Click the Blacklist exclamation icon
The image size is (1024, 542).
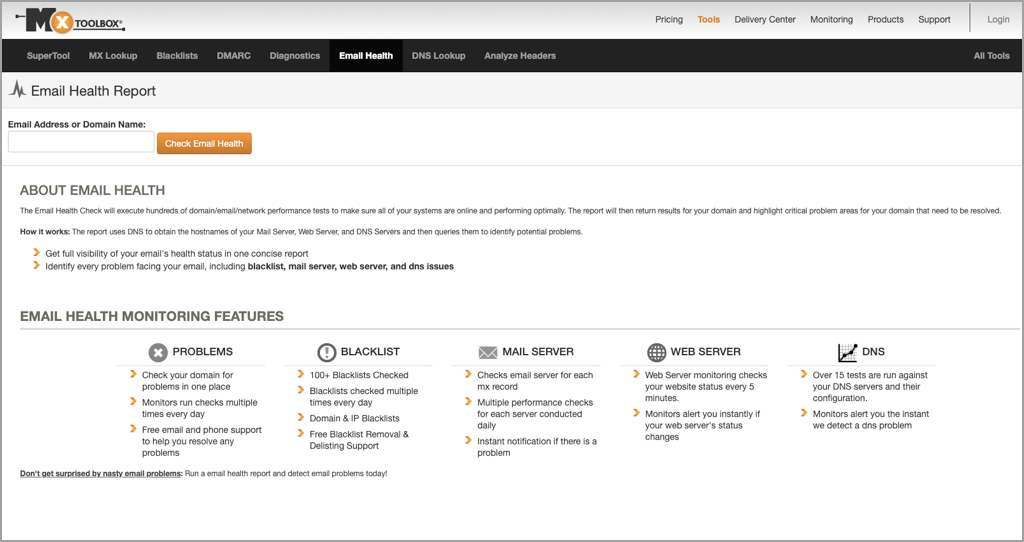click(326, 352)
